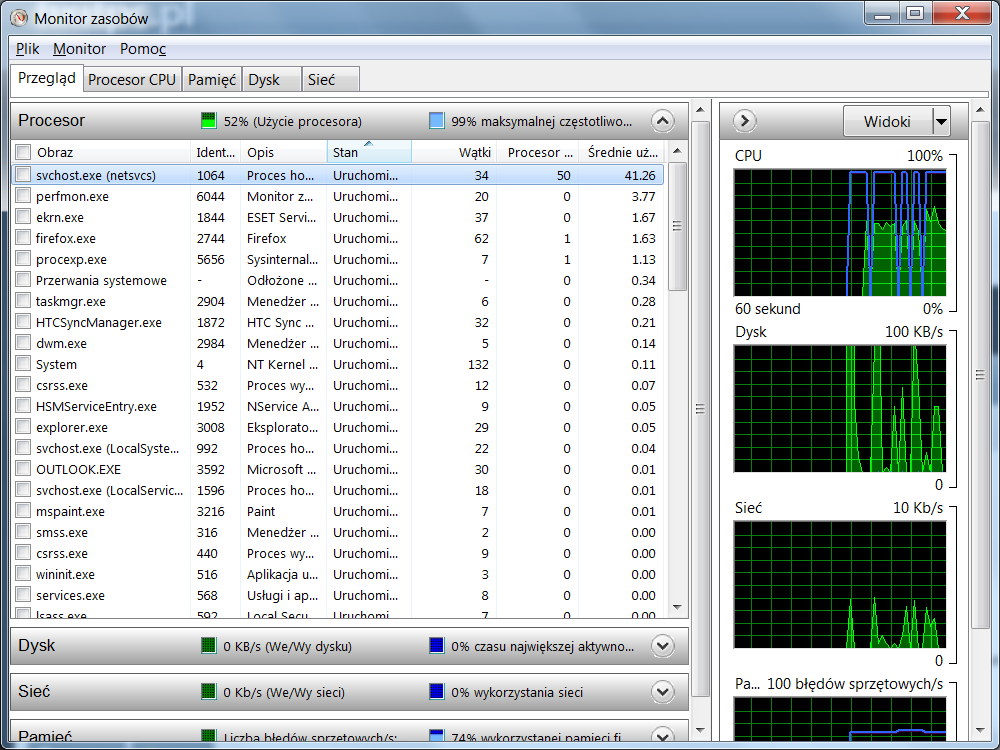Sort by the Wątki column header
This screenshot has height=750, width=1000.
[x=454, y=152]
